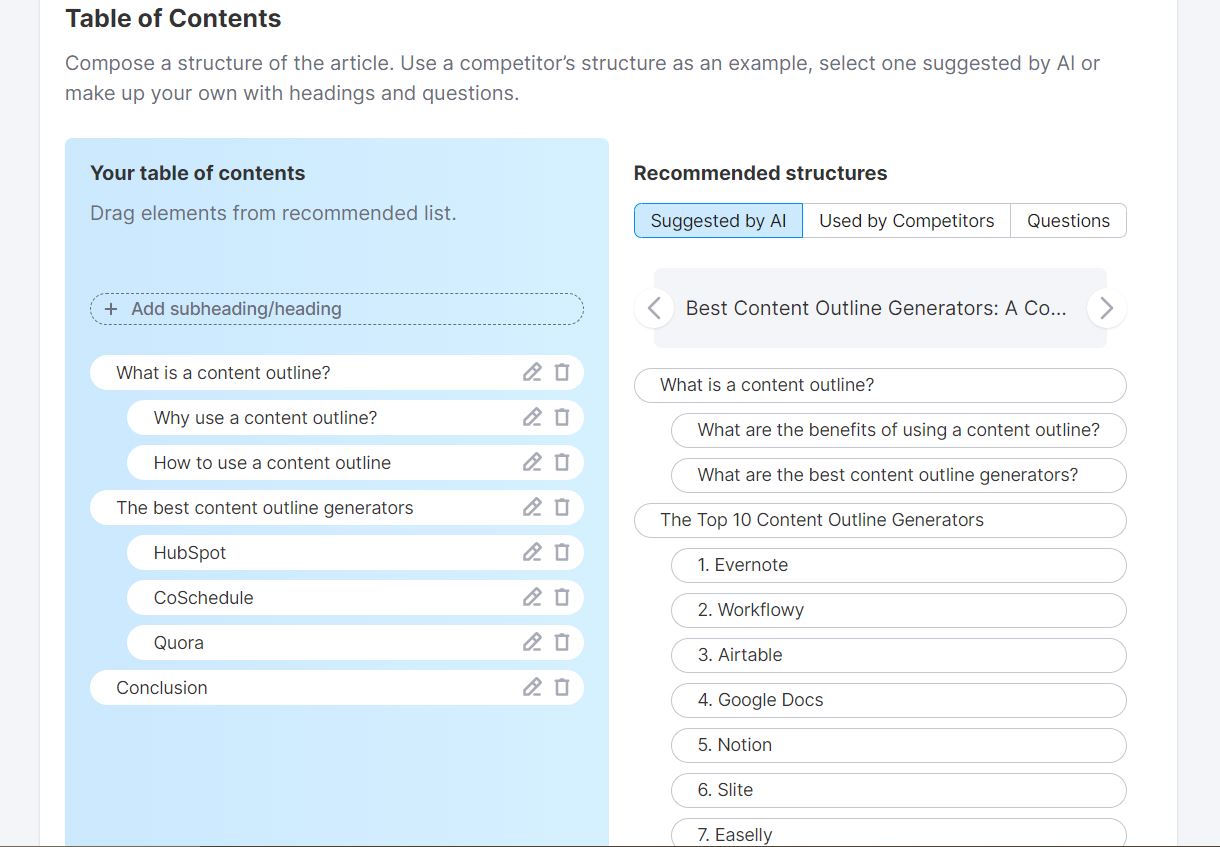This screenshot has width=1220, height=847.
Task: Edit the 'How to use a content outline' subheading
Action: coord(532,462)
